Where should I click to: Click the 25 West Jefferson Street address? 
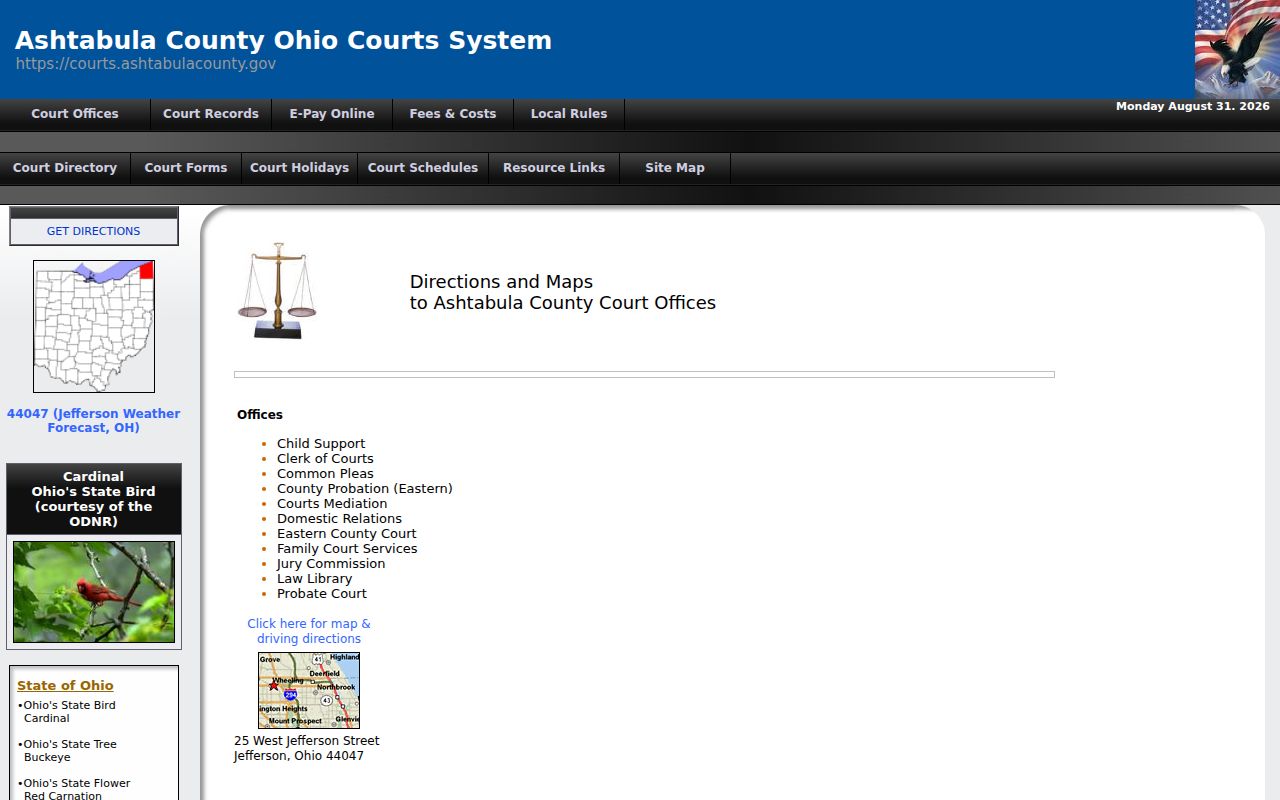pyautogui.click(x=307, y=748)
